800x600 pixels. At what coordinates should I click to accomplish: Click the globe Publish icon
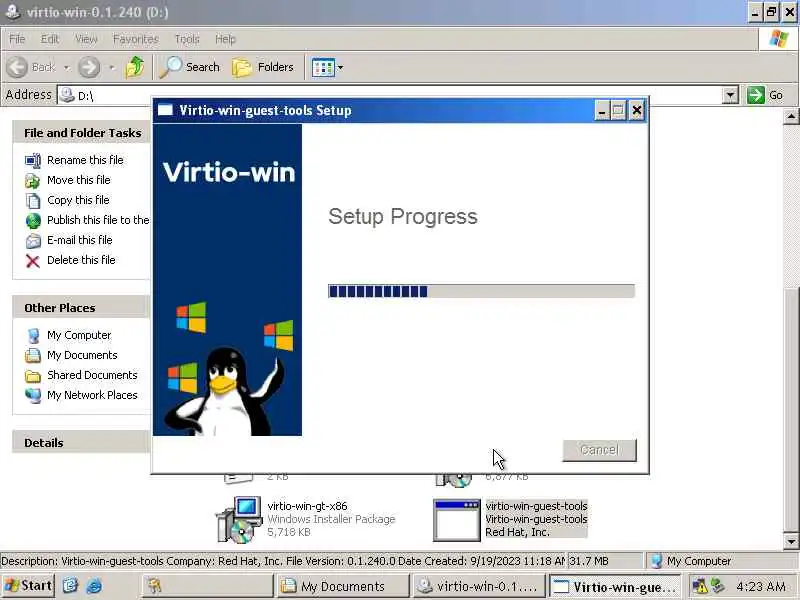coord(33,220)
